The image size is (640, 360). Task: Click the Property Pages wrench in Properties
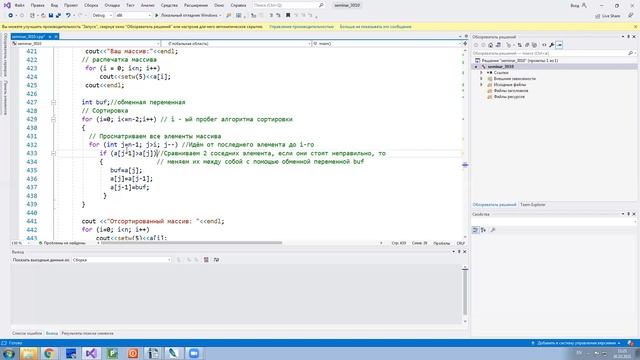click(493, 230)
